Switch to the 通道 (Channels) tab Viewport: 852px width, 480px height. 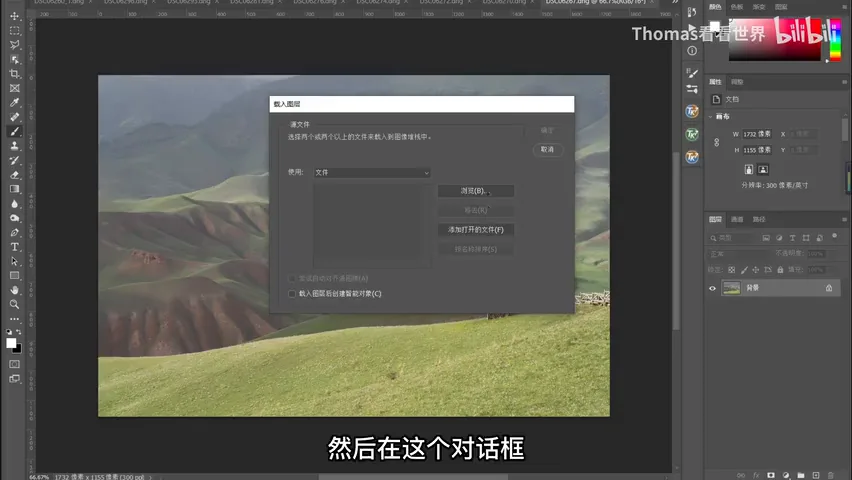[x=737, y=220]
